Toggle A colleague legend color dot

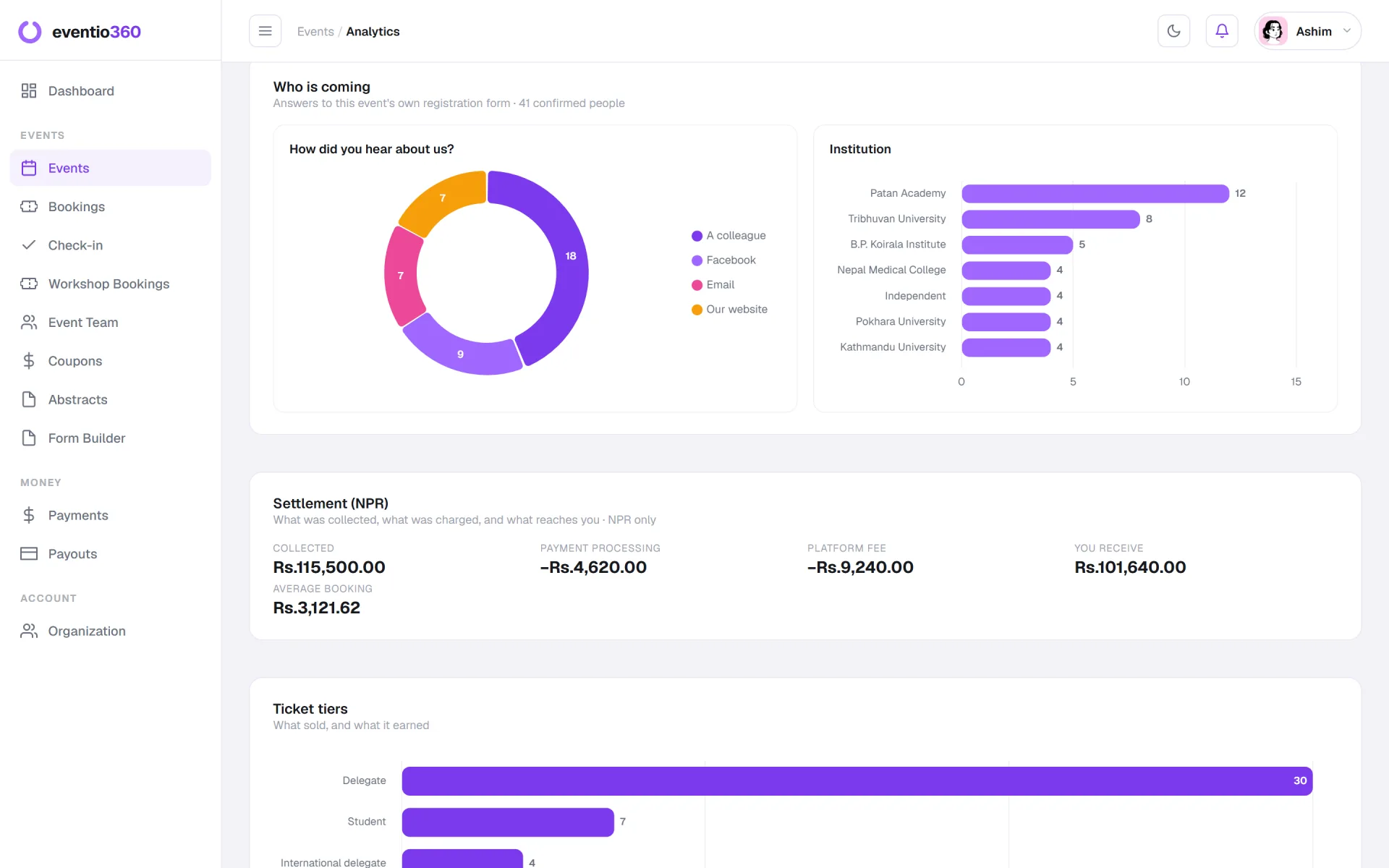point(697,236)
